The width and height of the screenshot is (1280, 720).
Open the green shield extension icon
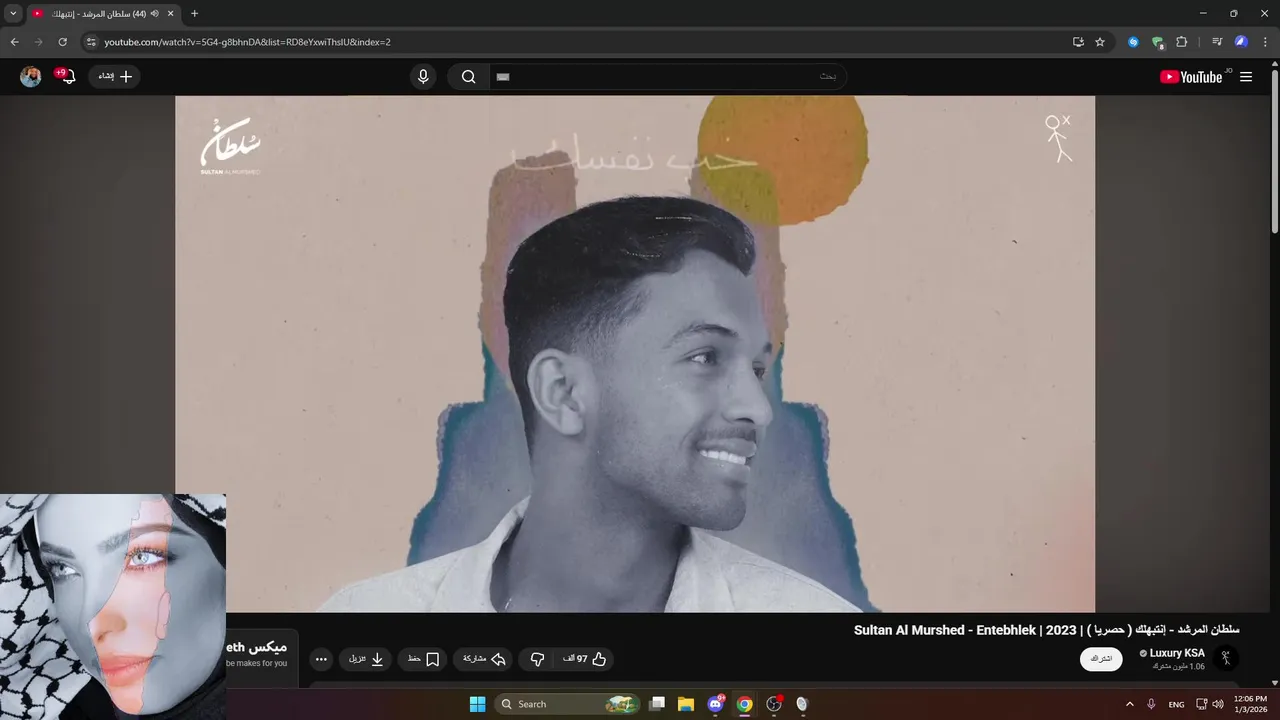(1157, 42)
